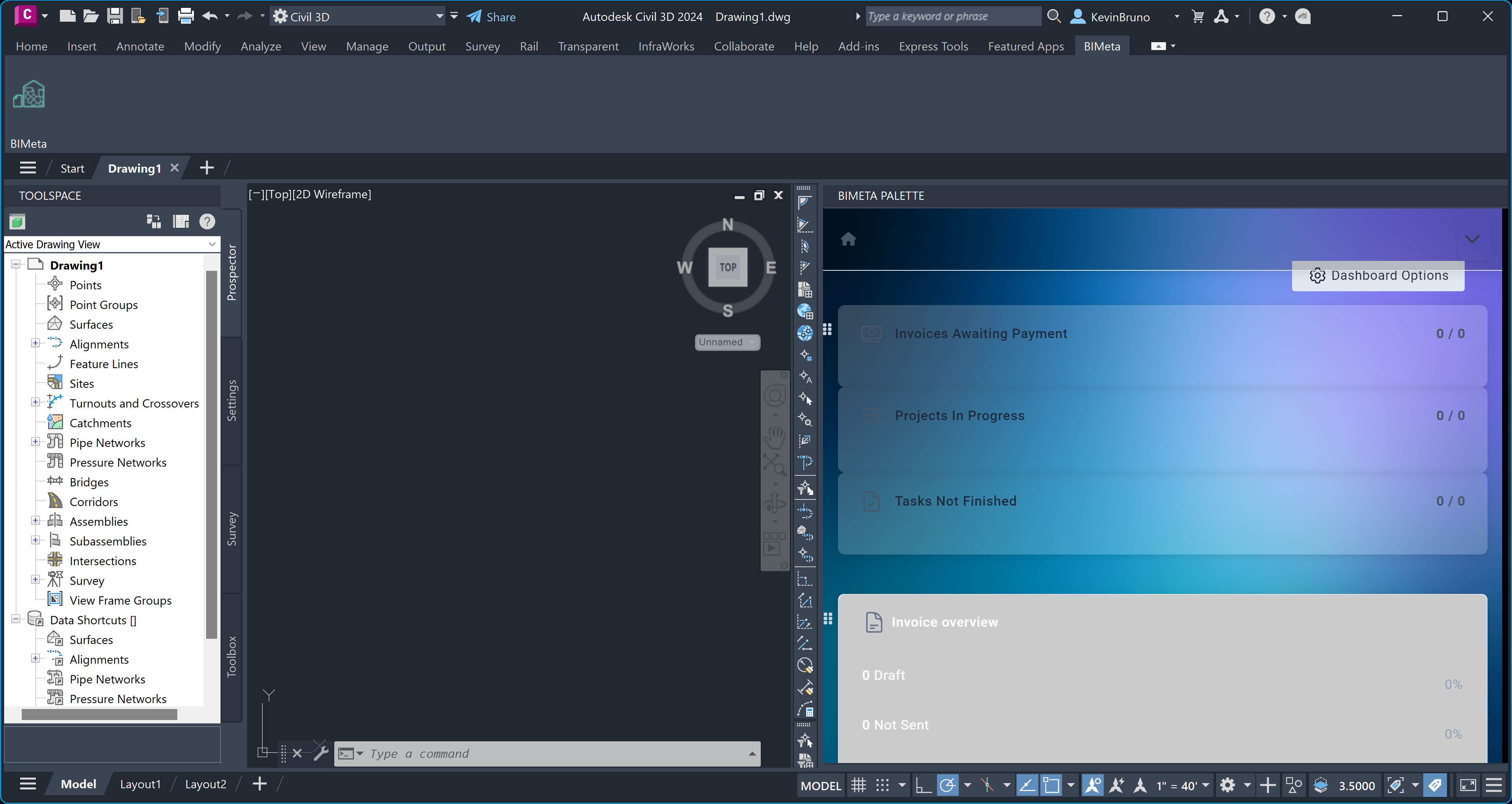Viewport: 1512px width, 804px height.
Task: Toggle 2D Object Snap in status bar
Action: (1051, 785)
